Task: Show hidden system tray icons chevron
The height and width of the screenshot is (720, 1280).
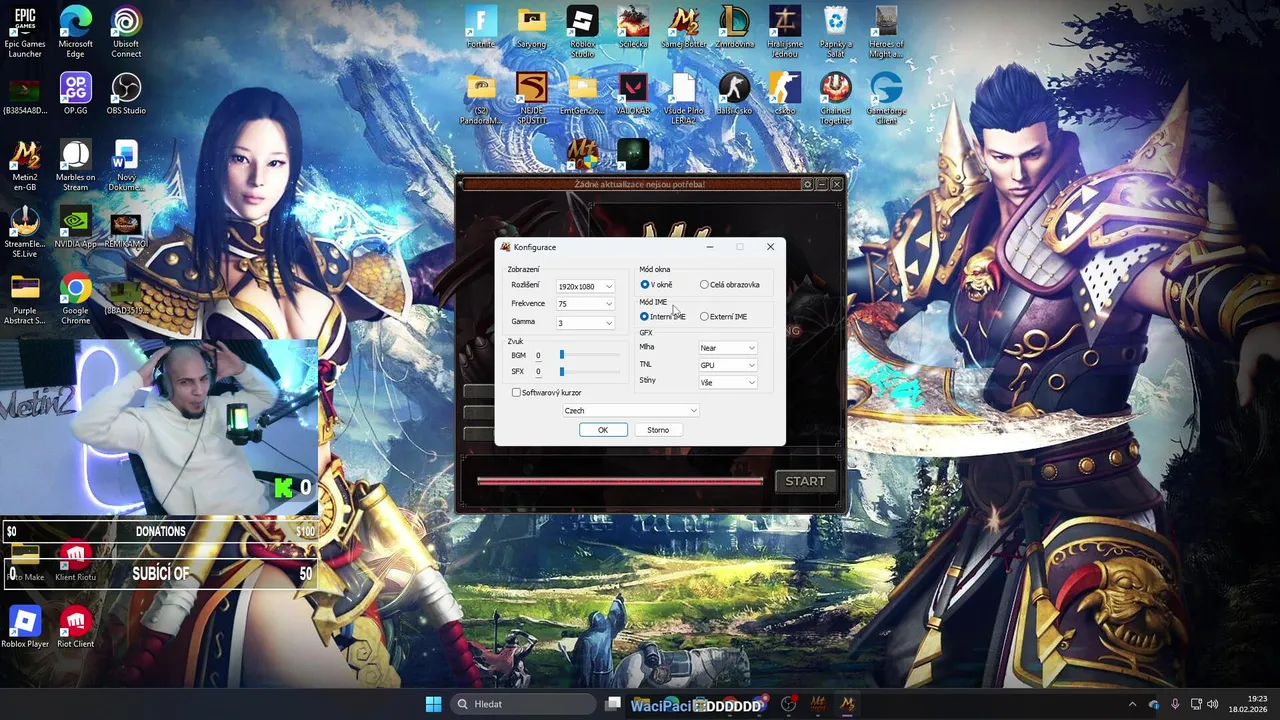Action: [x=1132, y=704]
